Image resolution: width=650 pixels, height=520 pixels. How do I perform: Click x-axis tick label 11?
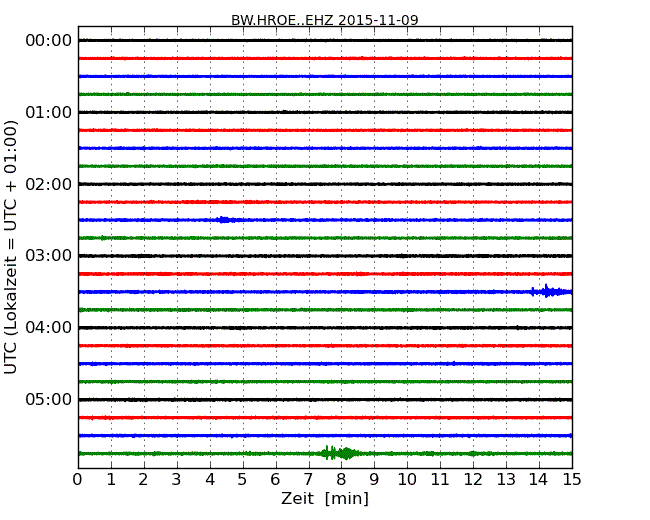pos(440,480)
